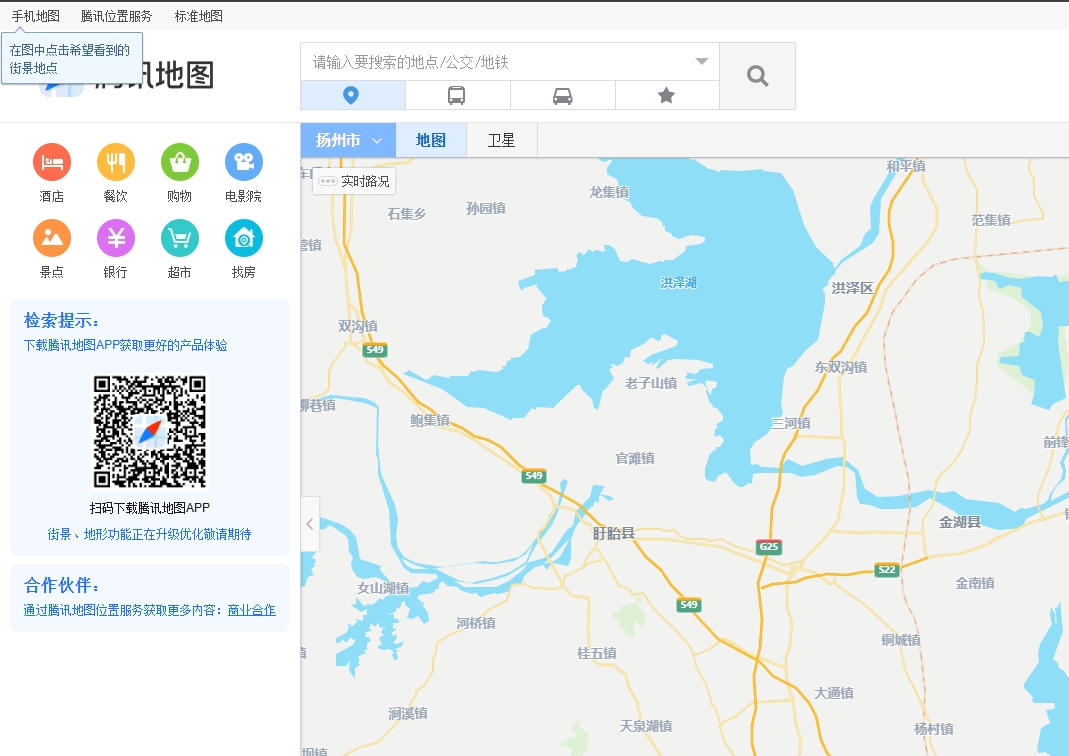1069x756 pixels.
Task: Switch to 地图 map view tab
Action: pyautogui.click(x=431, y=140)
